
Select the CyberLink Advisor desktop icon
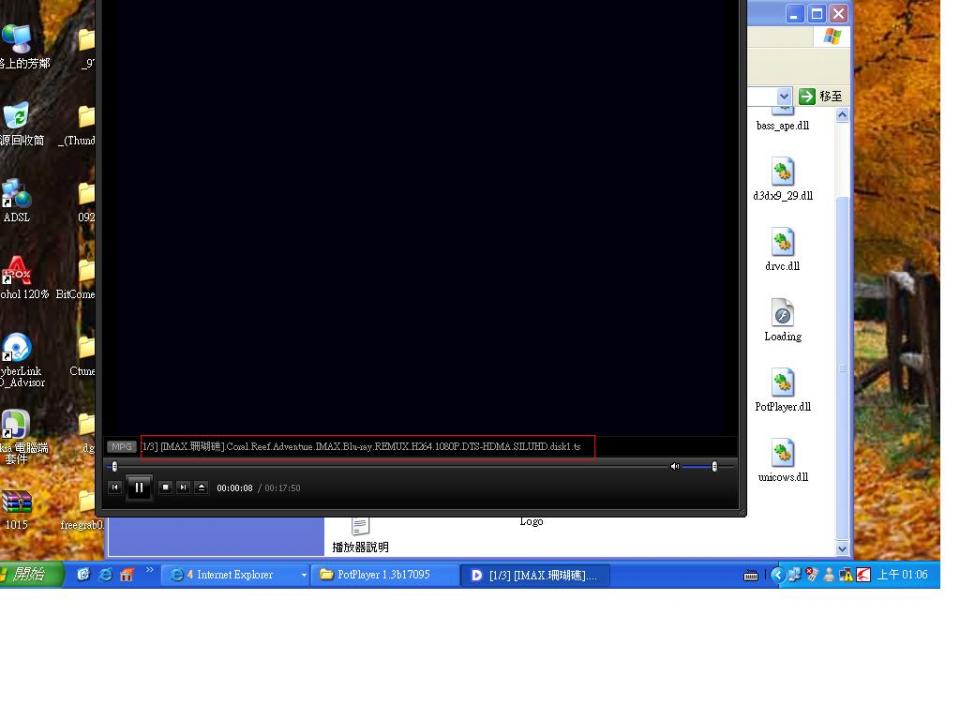pos(18,360)
